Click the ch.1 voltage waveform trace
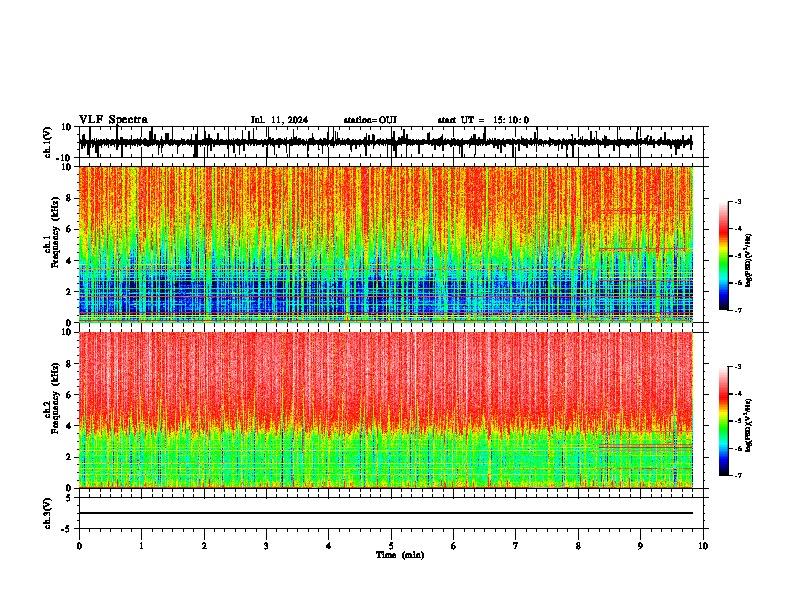Screen dimensions: 792x612 pyautogui.click(x=386, y=142)
